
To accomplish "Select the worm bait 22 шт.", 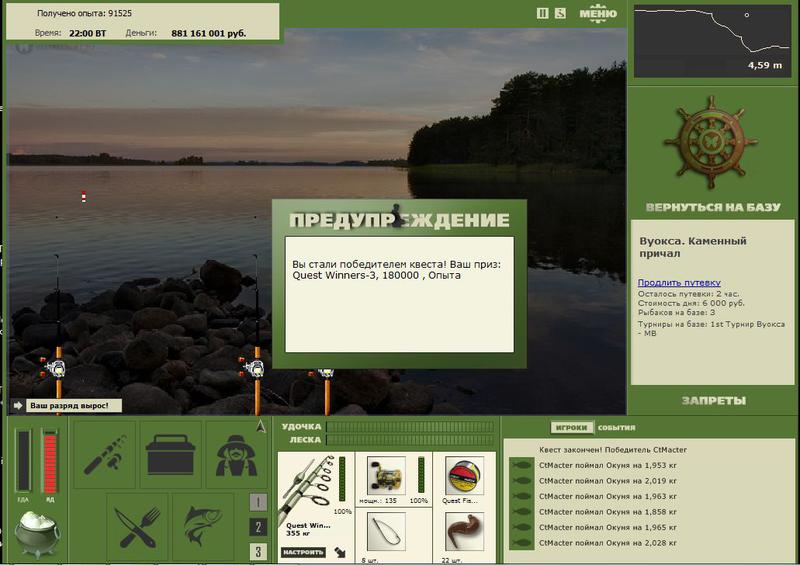I will pos(464,532).
